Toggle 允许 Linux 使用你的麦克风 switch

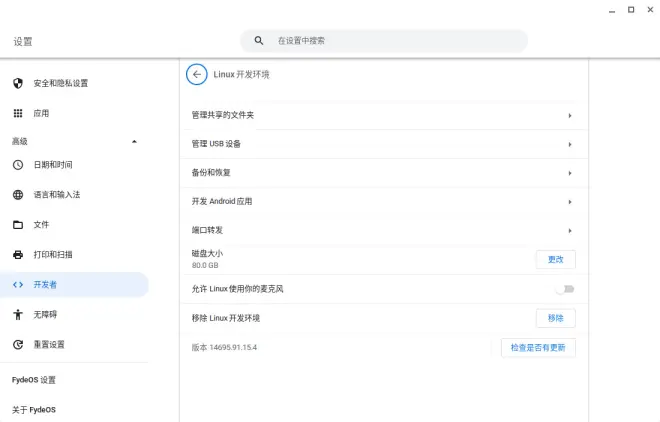[x=564, y=289]
